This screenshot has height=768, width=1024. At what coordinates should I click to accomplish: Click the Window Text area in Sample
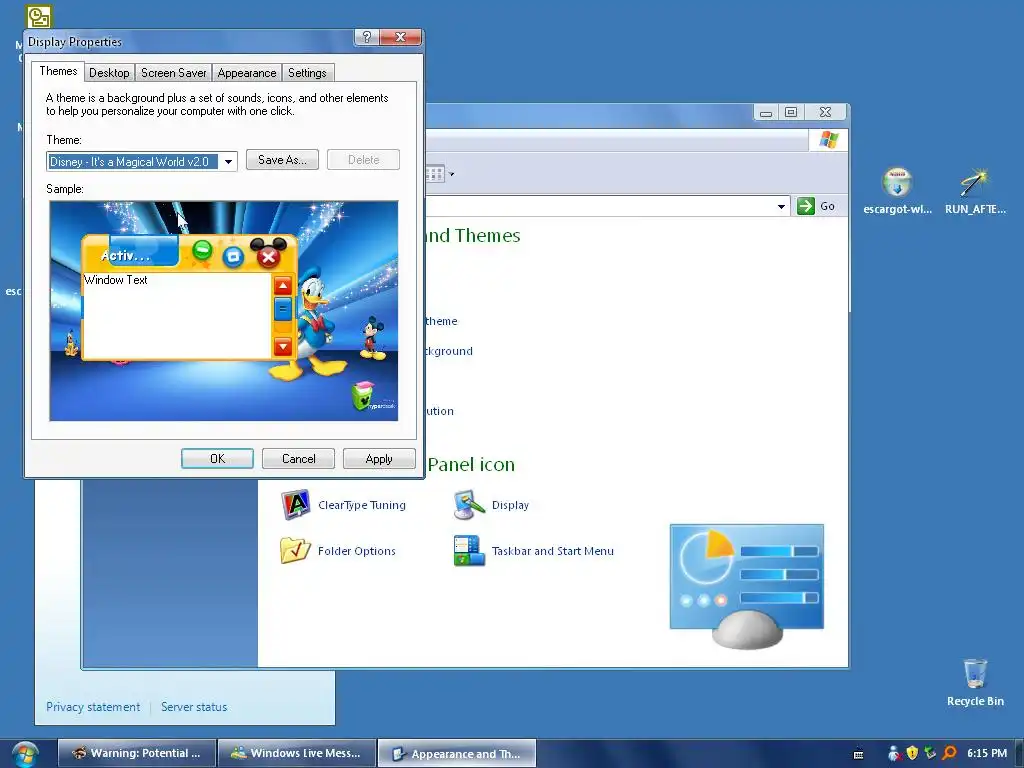tap(178, 315)
